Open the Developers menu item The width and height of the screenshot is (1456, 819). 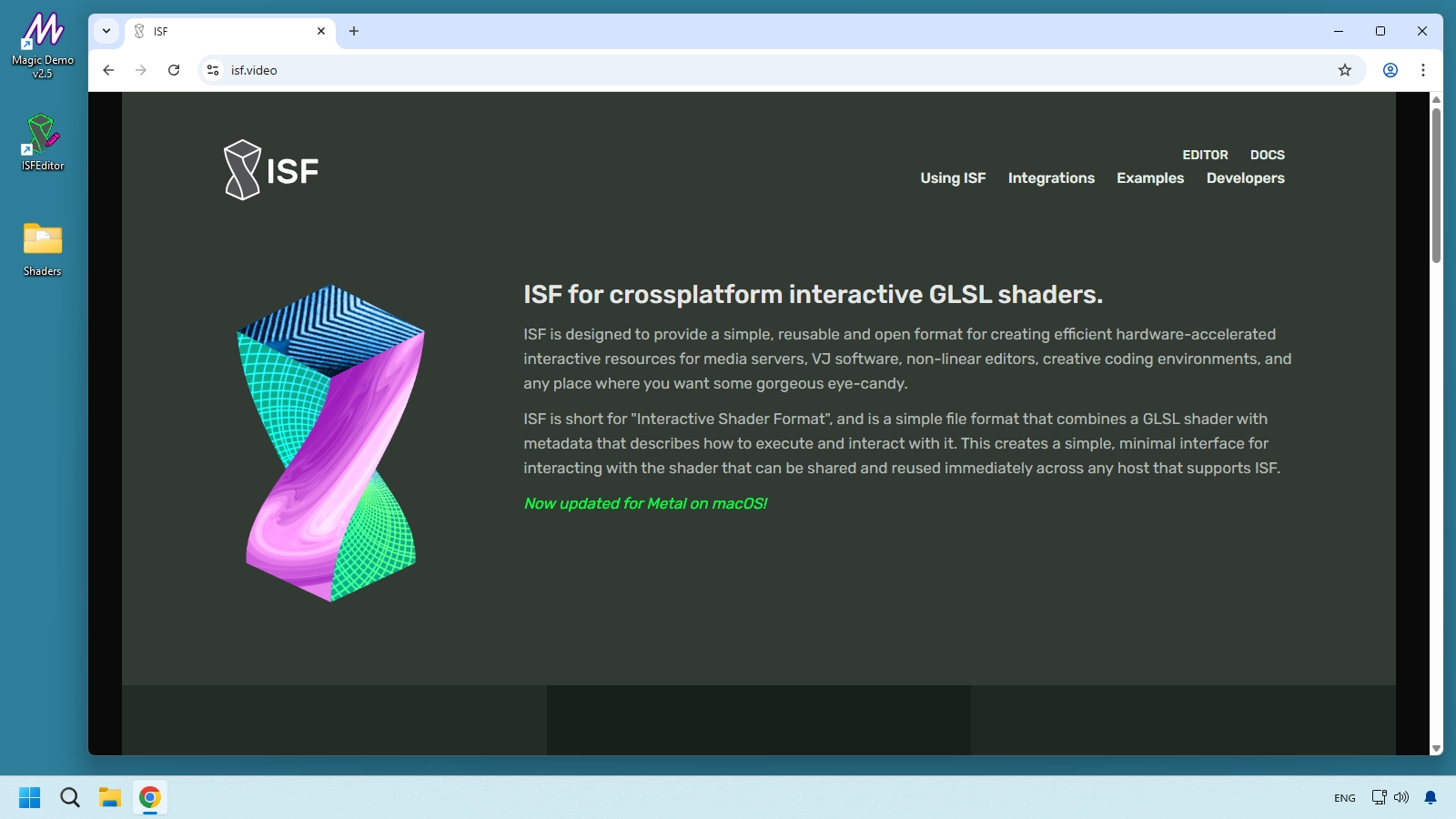(1246, 178)
